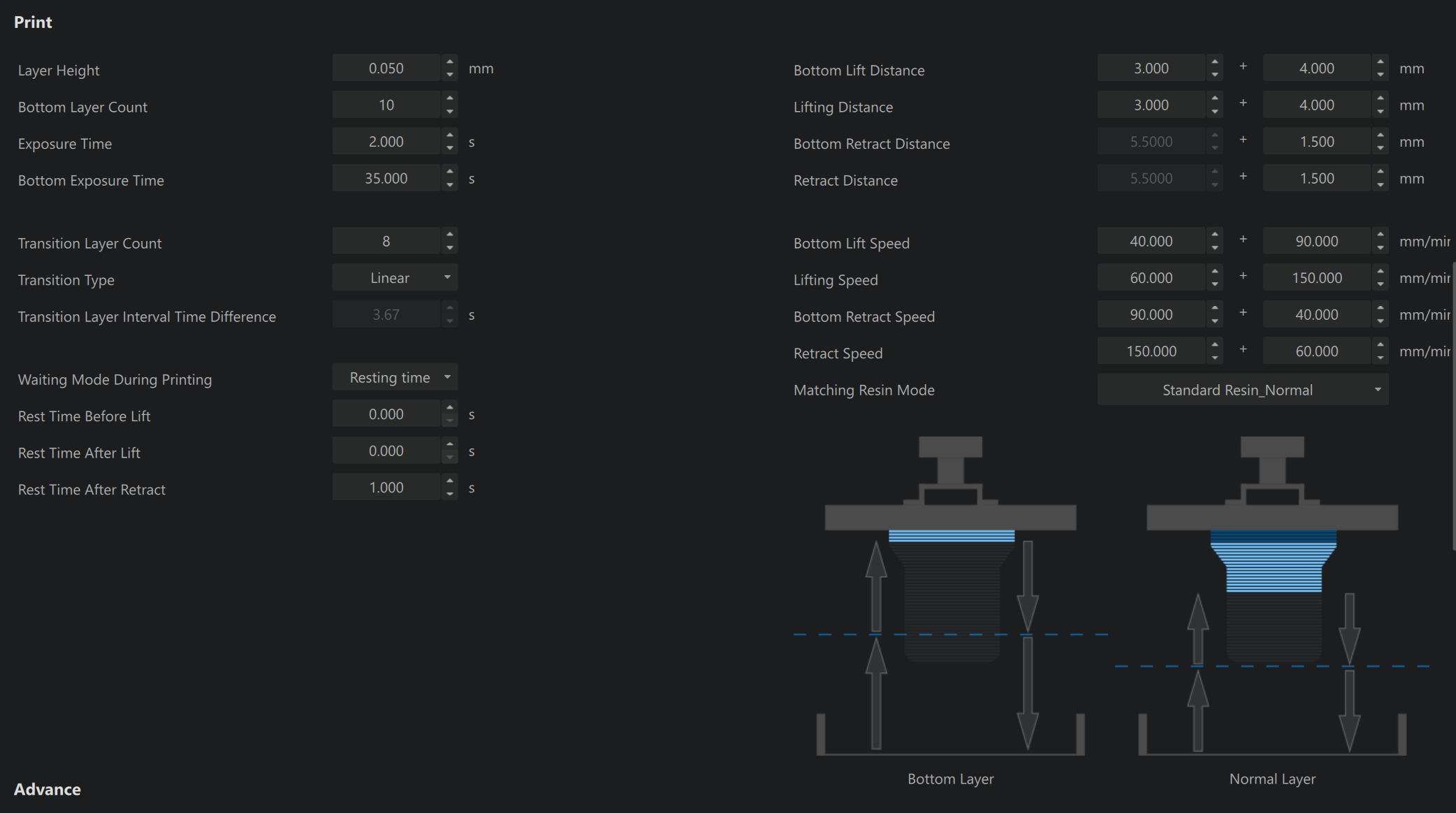Increase Rest Time After Retract stepper
Viewport: 1456px width, 813px height.
click(450, 481)
